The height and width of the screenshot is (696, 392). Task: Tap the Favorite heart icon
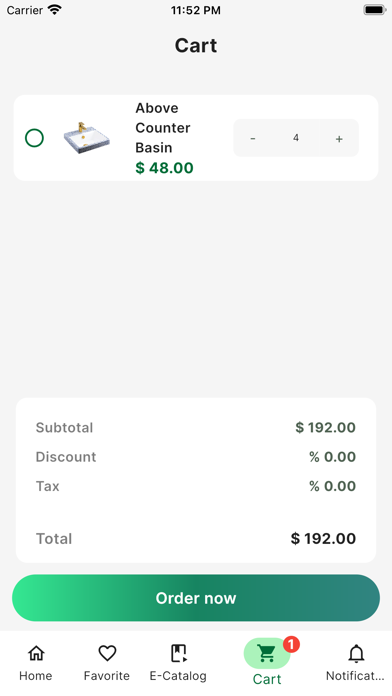pyautogui.click(x=107, y=653)
